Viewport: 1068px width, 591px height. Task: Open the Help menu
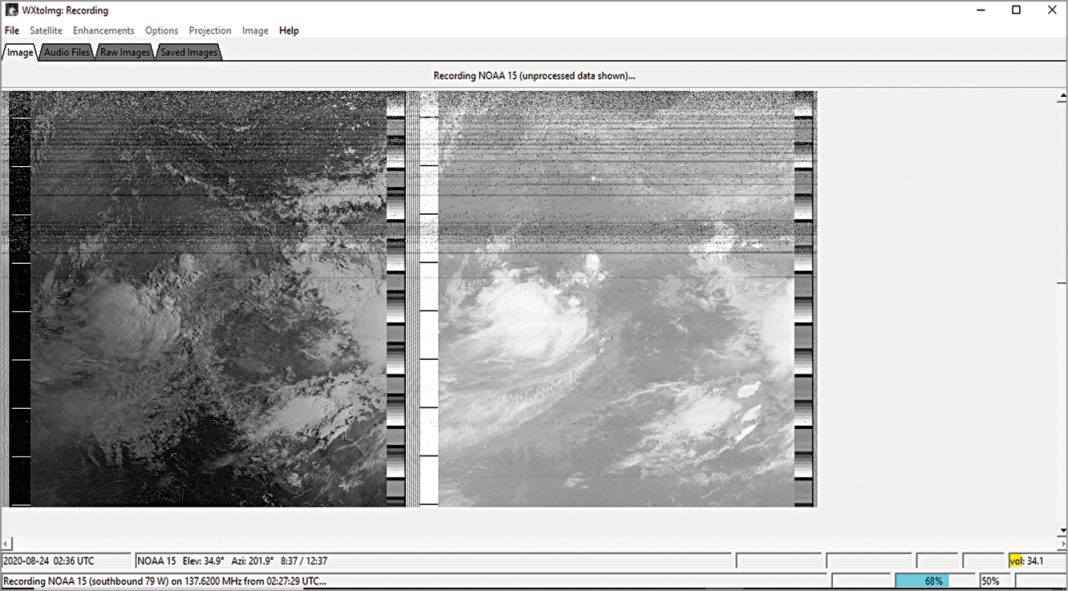click(289, 30)
